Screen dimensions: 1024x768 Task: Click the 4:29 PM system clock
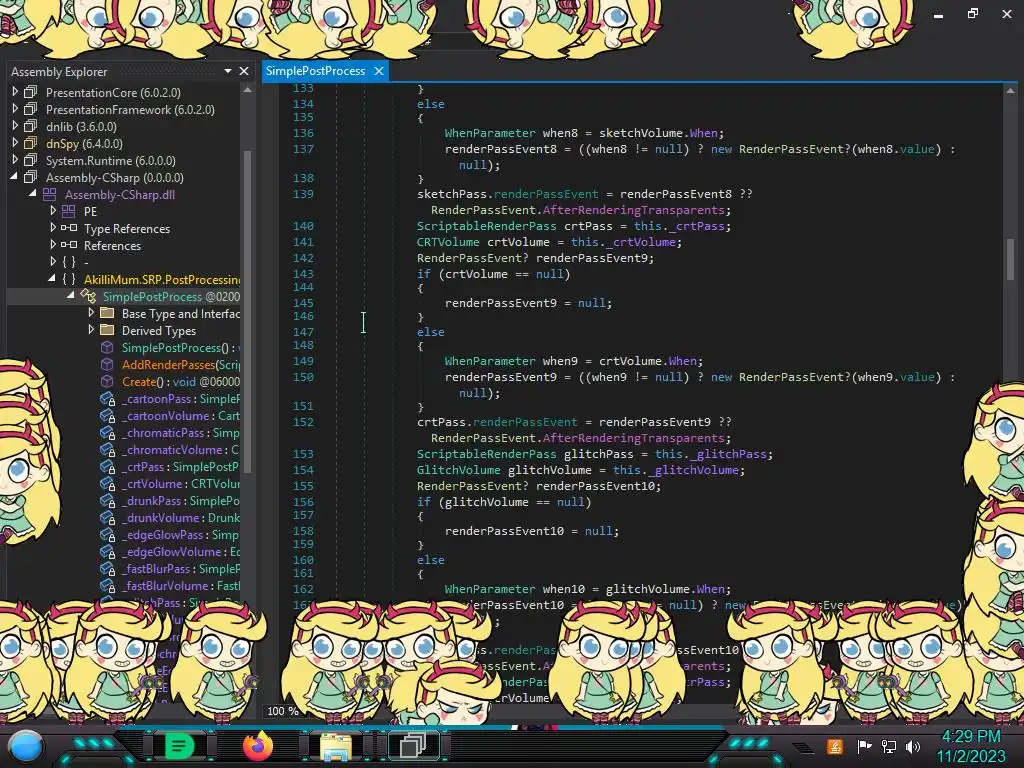970,737
